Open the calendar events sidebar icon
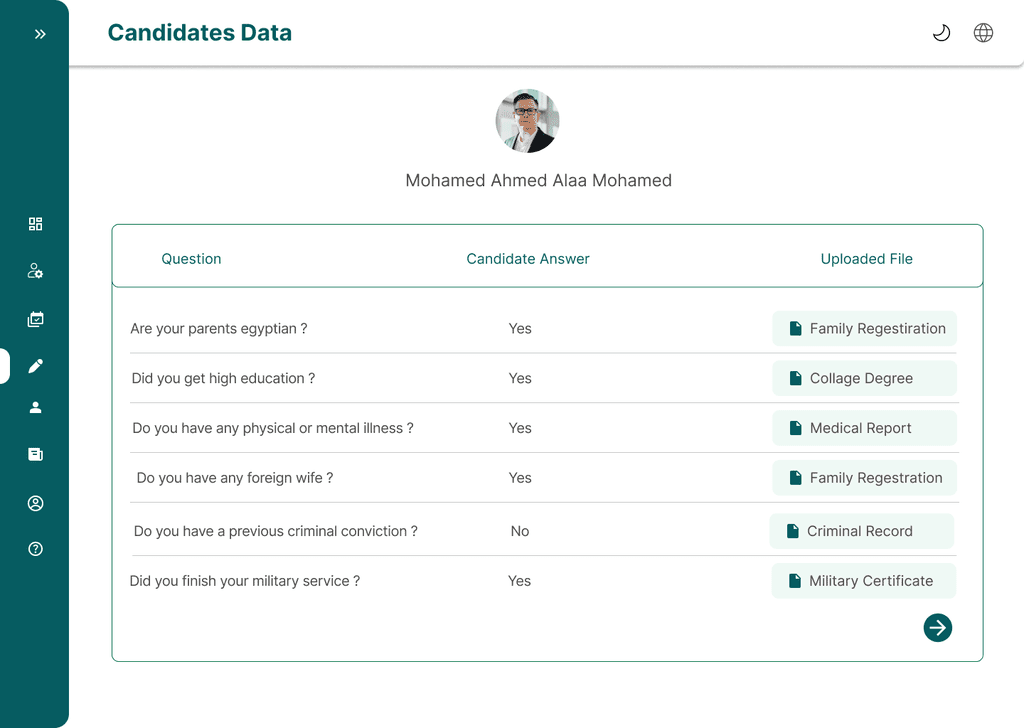1024x728 pixels. 36,320
